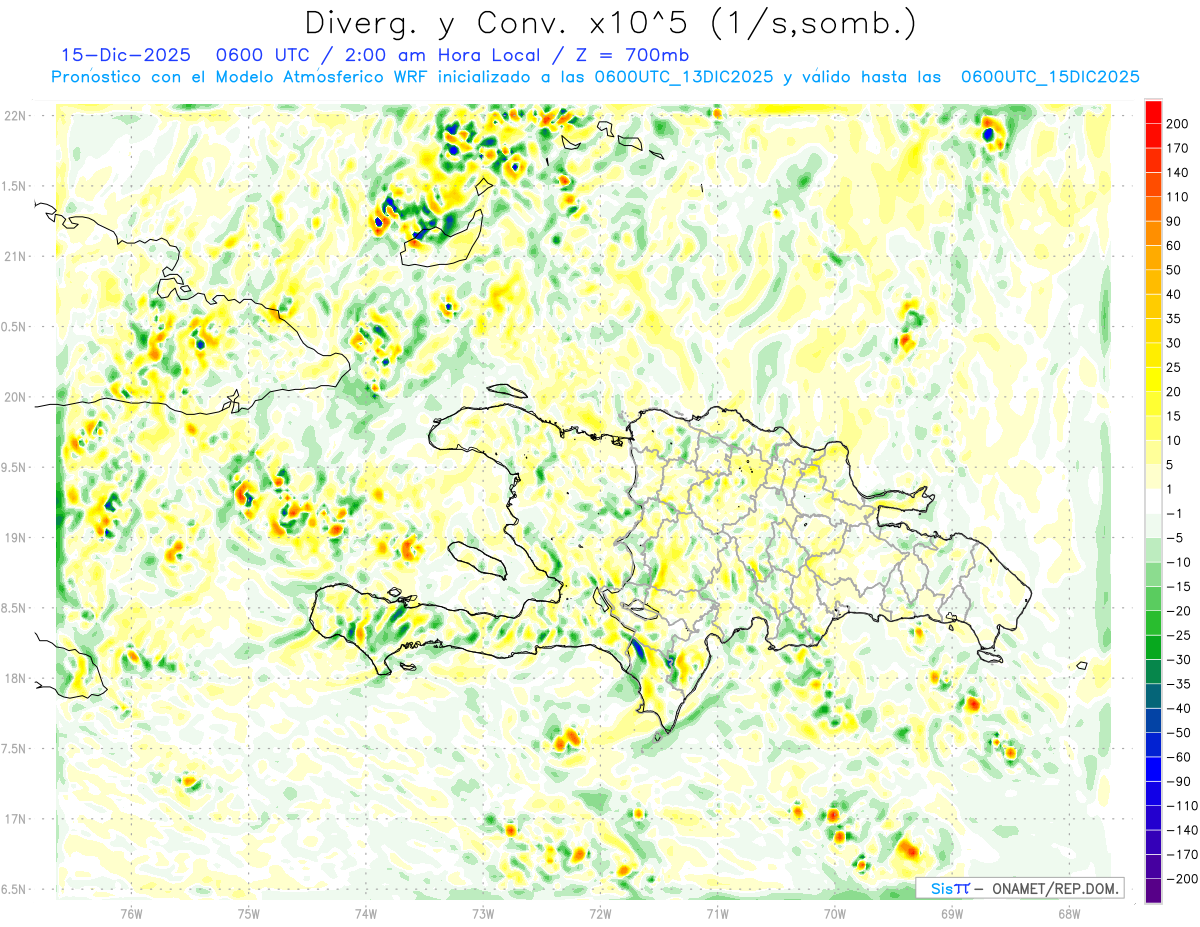Click the '-60' value on the color scale
Screen dimensions: 1200x927
(x=1180, y=758)
